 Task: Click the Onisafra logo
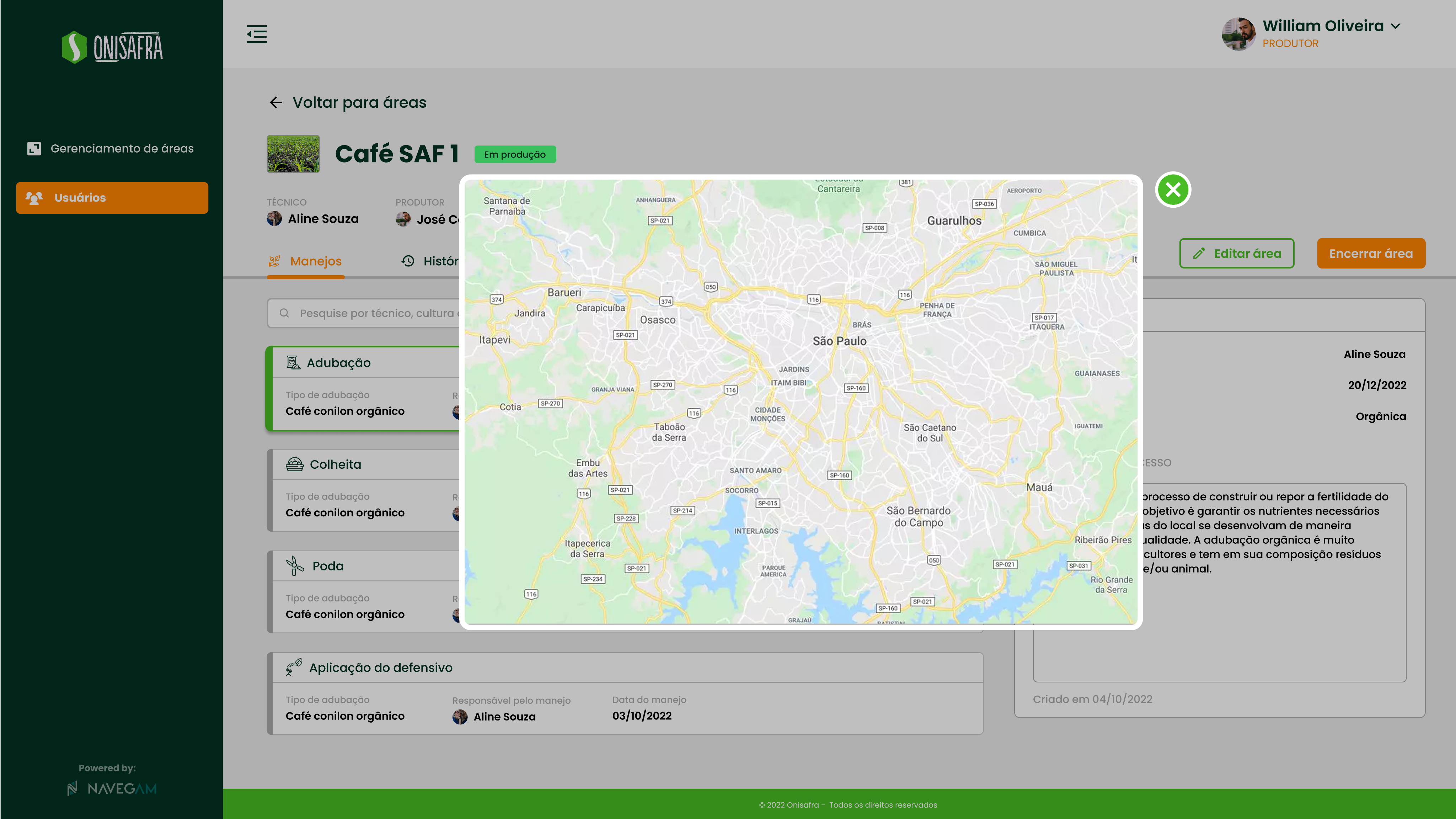click(112, 46)
